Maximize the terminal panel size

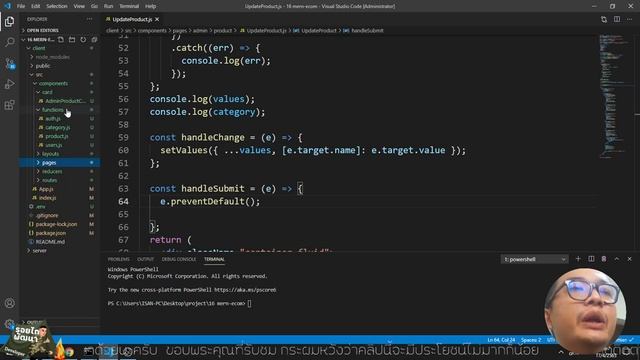pos(617,259)
